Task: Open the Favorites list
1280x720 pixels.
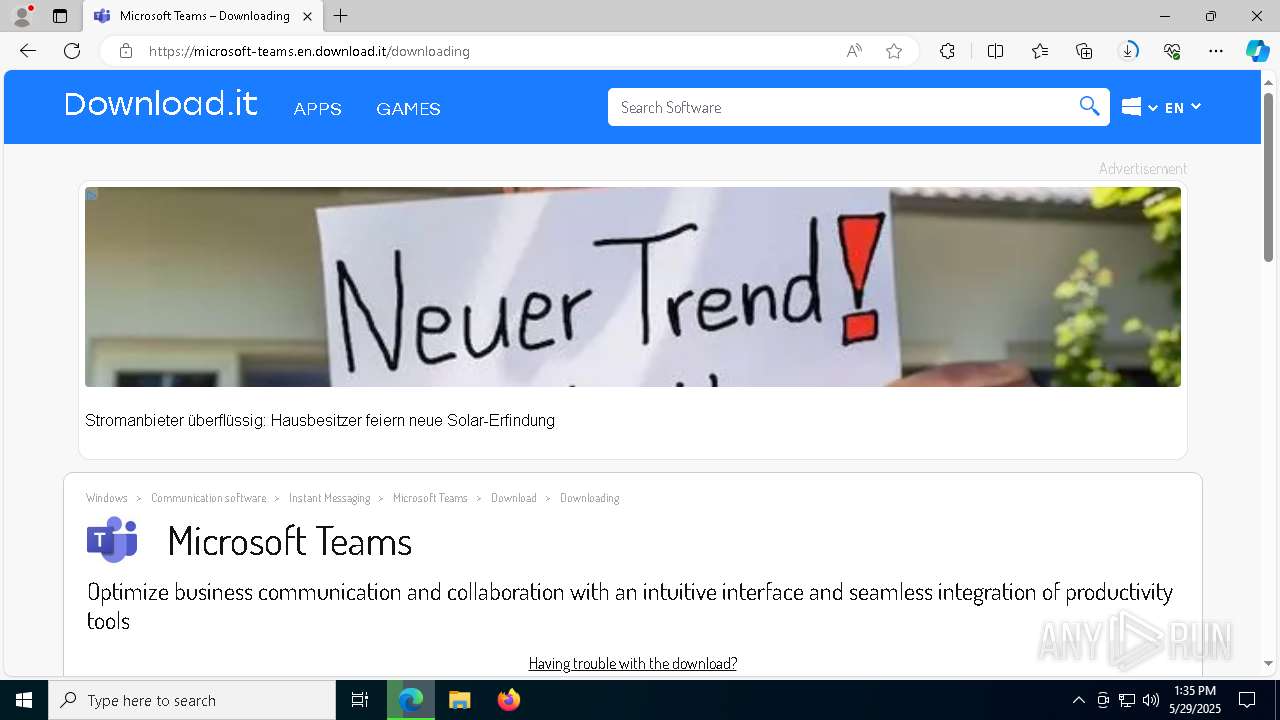Action: (x=1040, y=51)
